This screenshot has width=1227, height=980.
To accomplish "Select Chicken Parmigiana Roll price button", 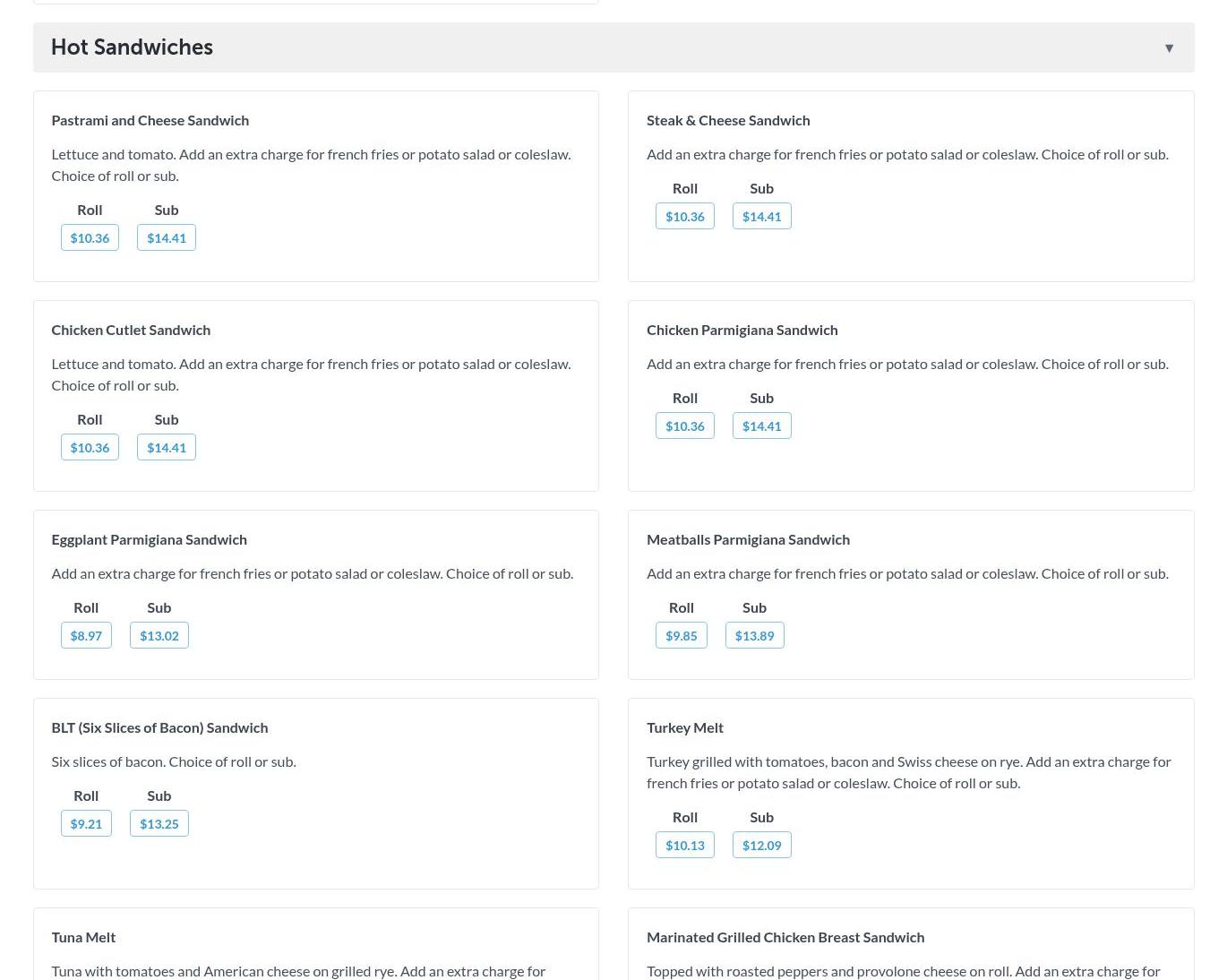I will (685, 426).
